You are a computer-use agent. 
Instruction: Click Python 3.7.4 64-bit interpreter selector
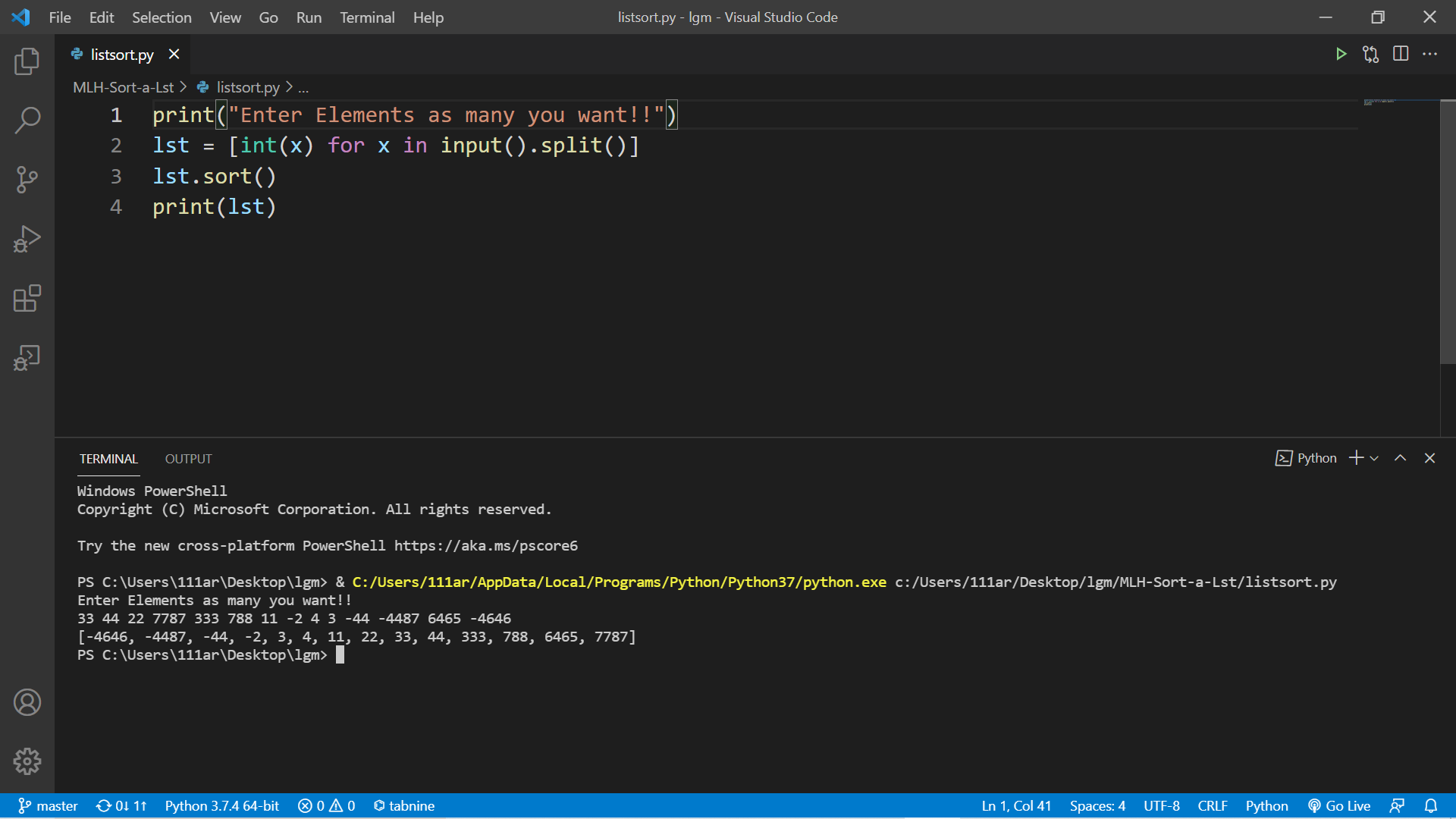click(221, 805)
